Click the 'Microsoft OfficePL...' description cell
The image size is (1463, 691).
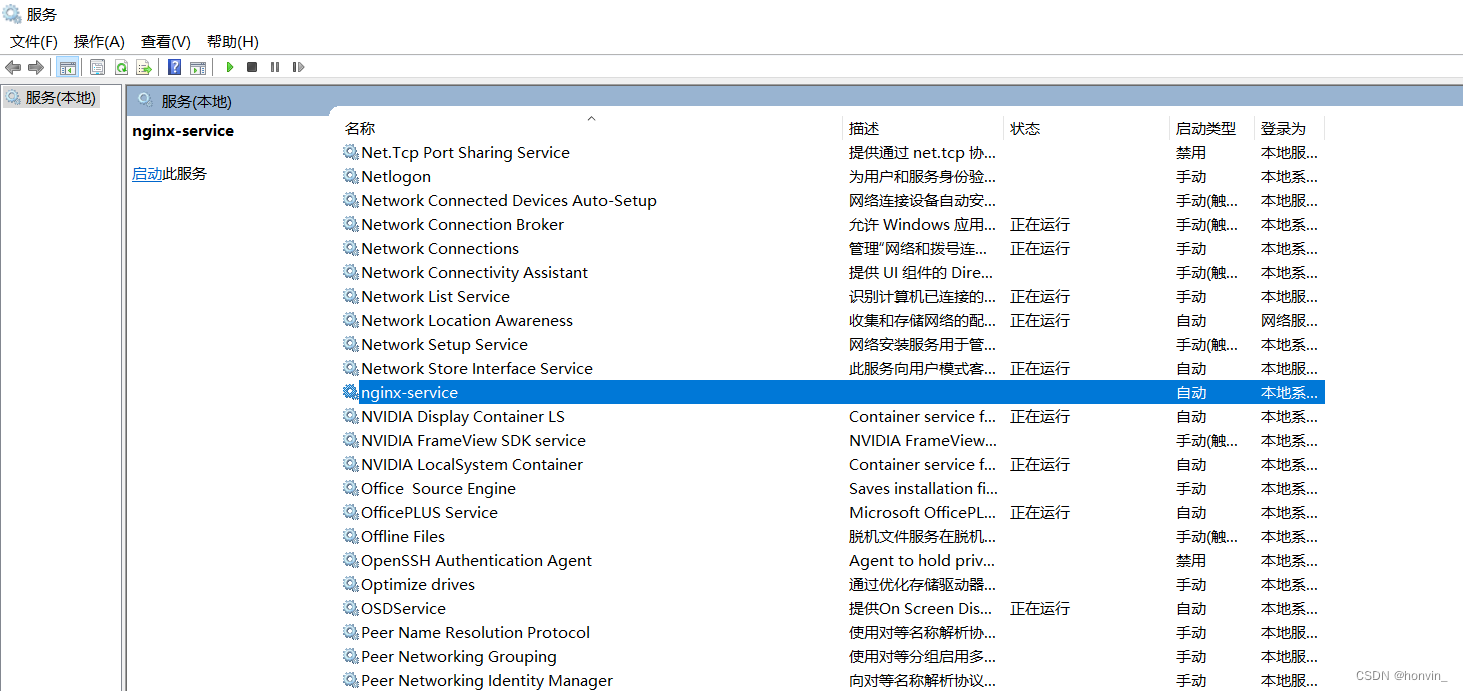[x=923, y=512]
